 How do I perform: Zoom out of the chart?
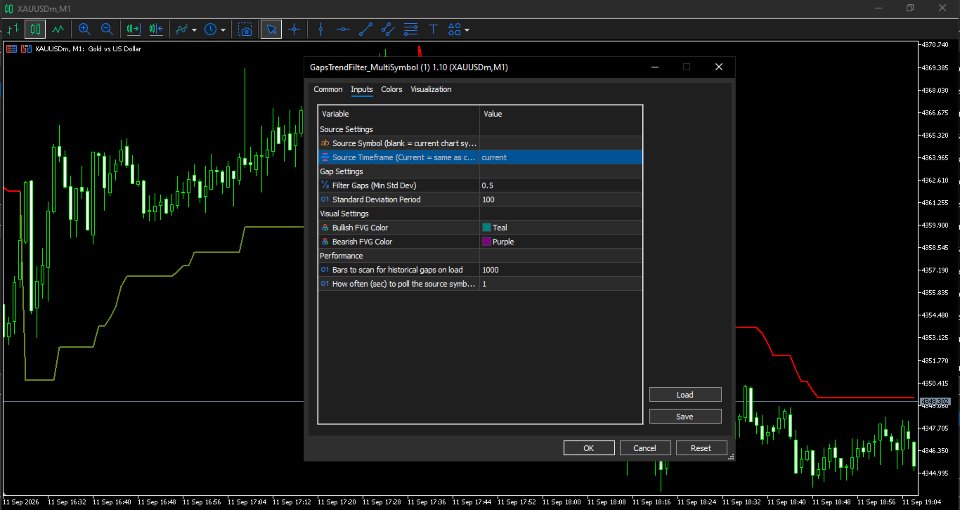(x=107, y=29)
